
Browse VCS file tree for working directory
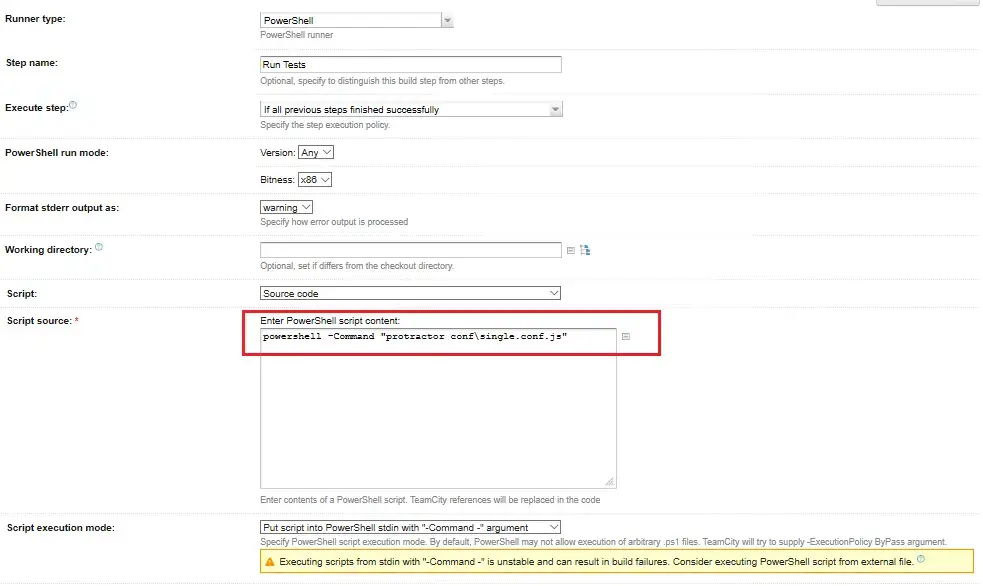(x=585, y=248)
